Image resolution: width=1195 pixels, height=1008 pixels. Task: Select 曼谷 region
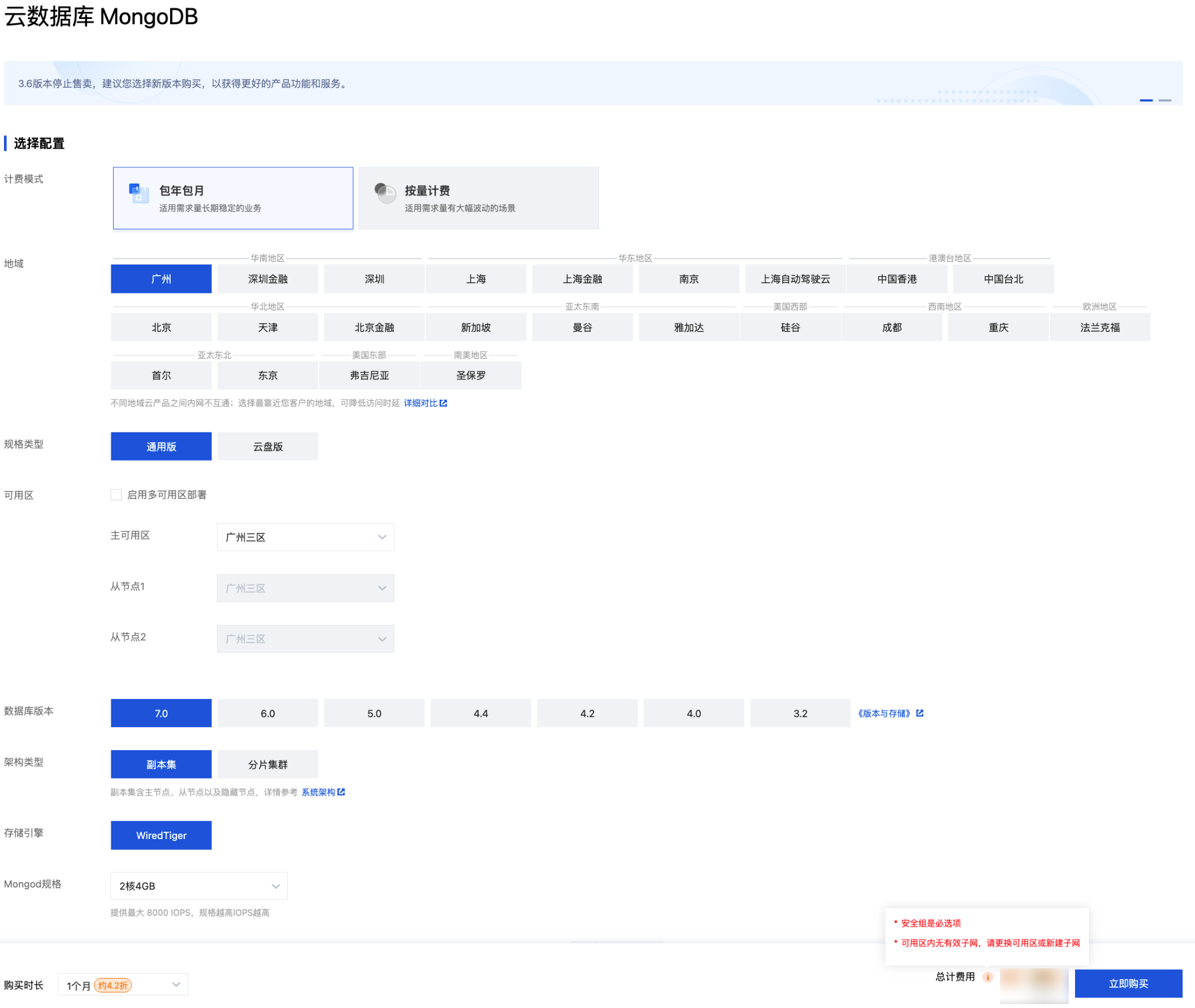pos(582,328)
